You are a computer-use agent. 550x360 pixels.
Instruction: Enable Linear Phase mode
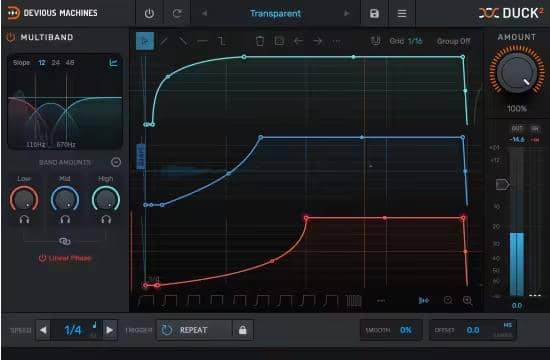65,259
